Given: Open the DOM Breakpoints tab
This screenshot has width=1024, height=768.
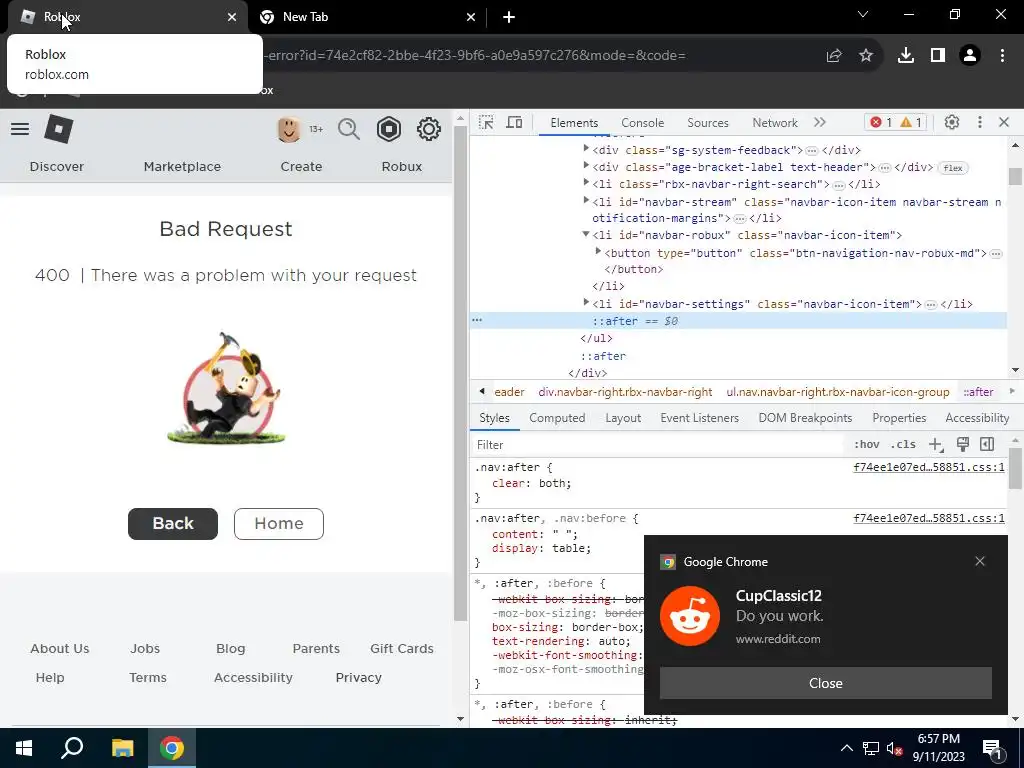Looking at the screenshot, I should [805, 418].
